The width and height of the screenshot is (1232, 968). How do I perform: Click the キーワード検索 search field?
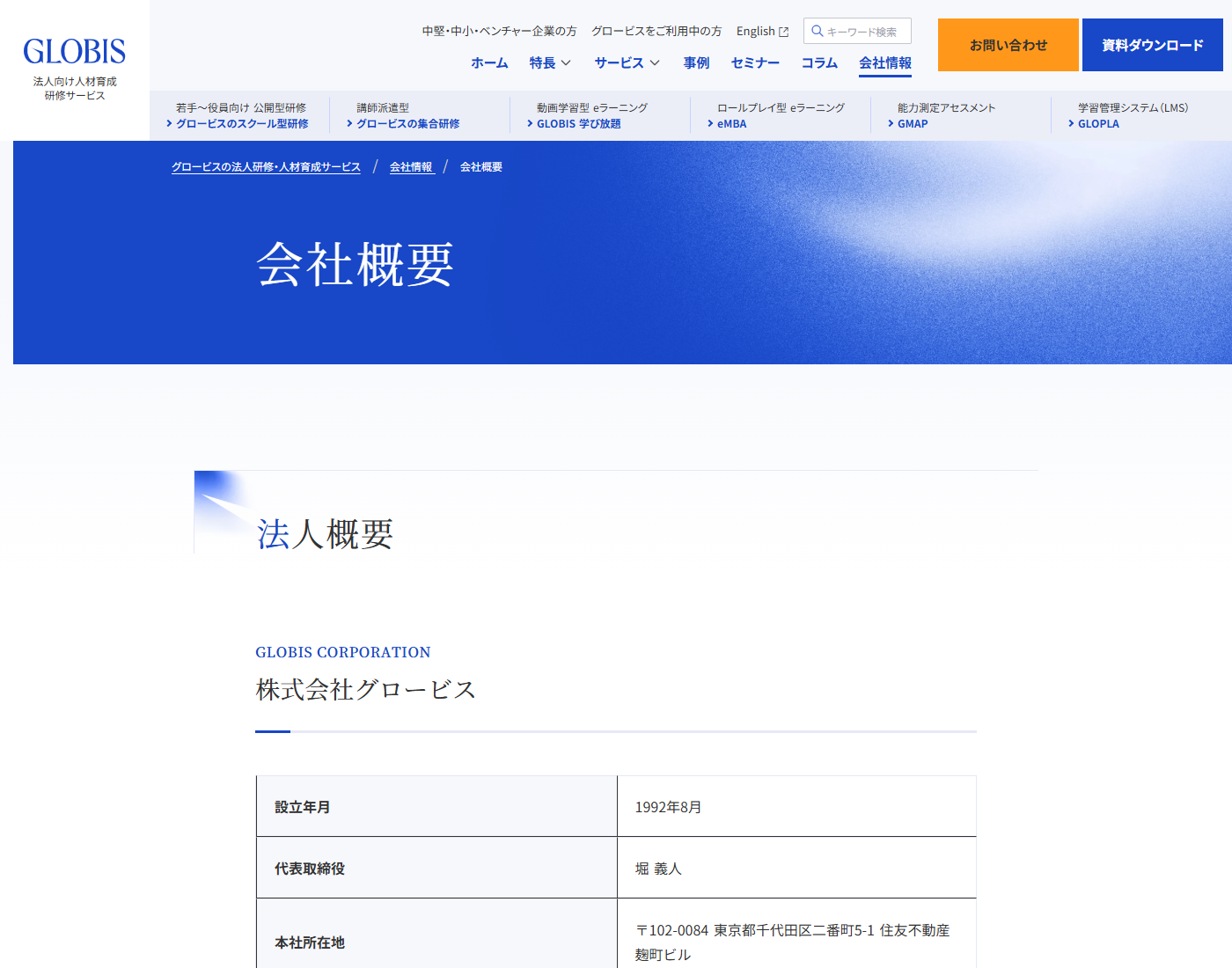tap(857, 31)
